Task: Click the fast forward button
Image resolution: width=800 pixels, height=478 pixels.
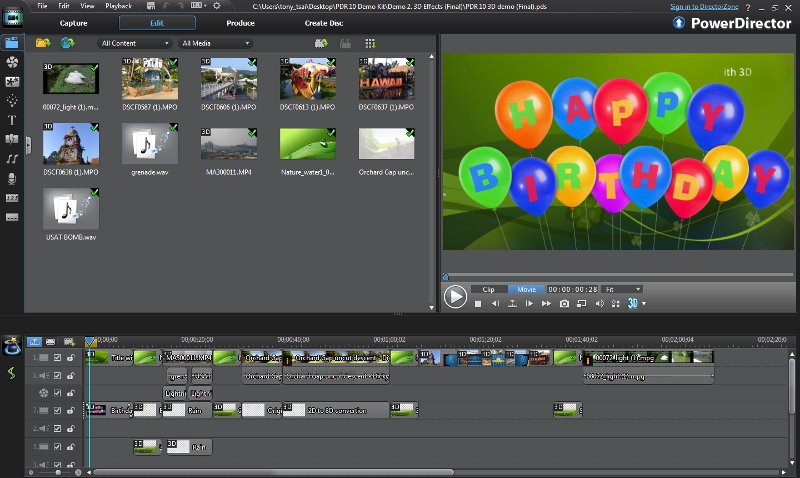Action: pos(547,303)
